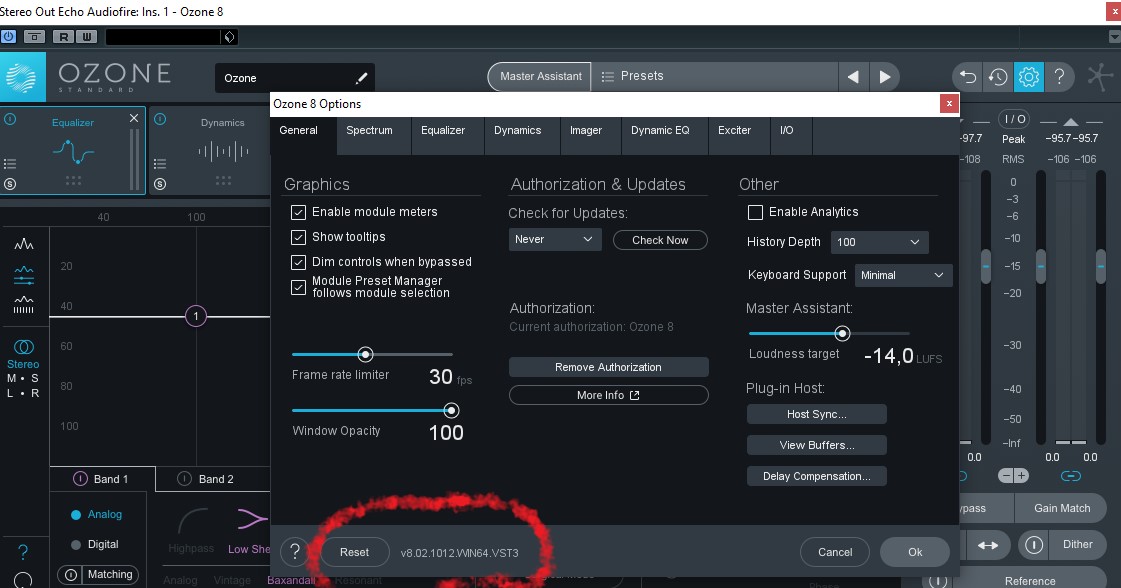Uncheck Enable module meters
The width and height of the screenshot is (1121, 588).
tap(298, 212)
